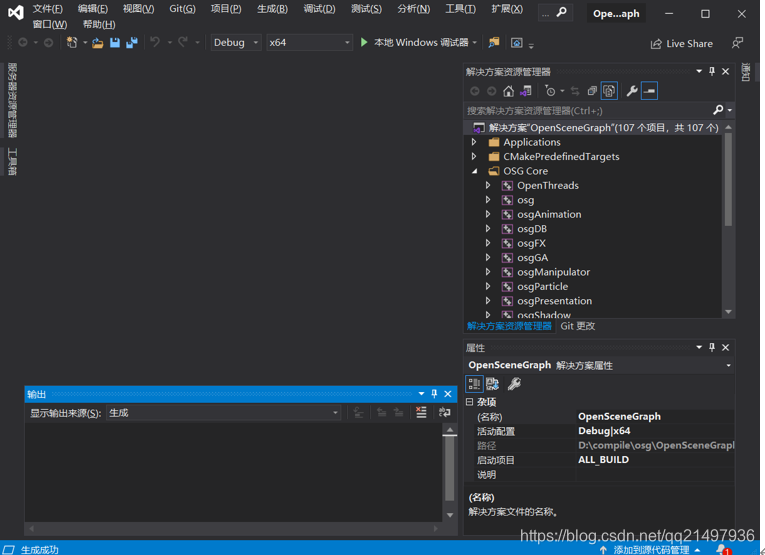765x555 pixels.
Task: Open Properties wrench in Solution Explorer toolbar
Action: click(632, 91)
